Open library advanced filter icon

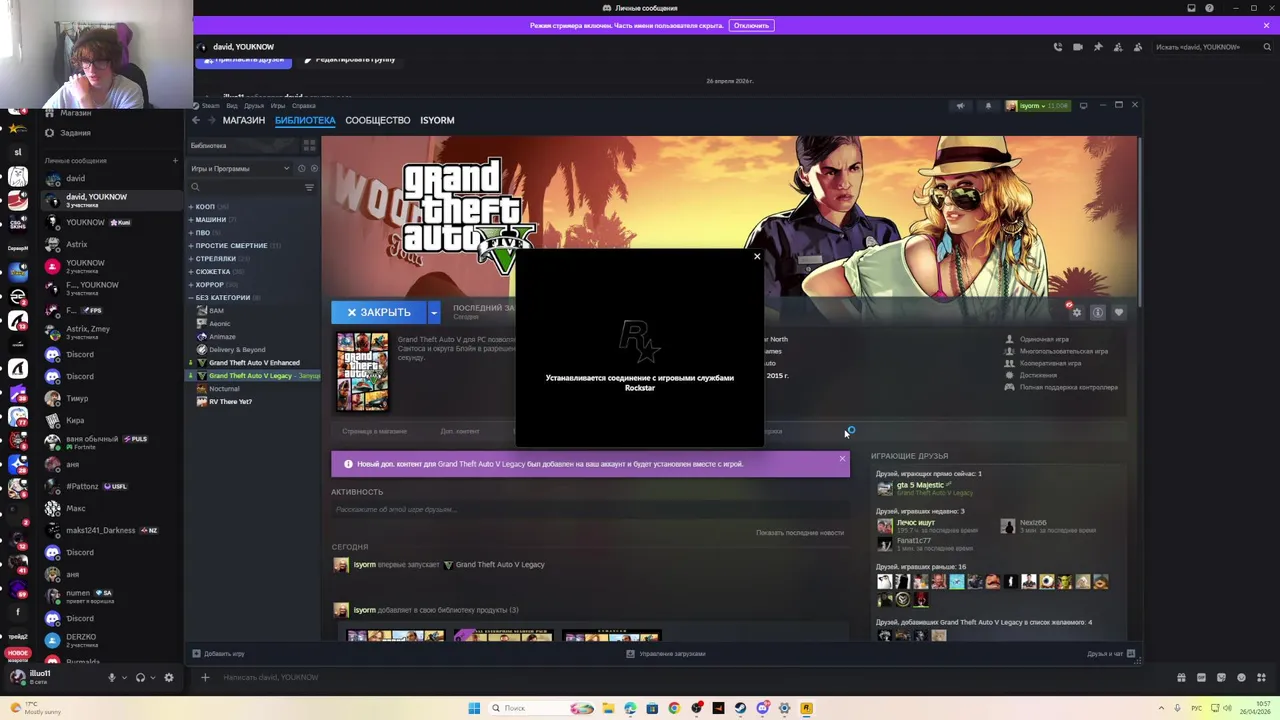[309, 187]
